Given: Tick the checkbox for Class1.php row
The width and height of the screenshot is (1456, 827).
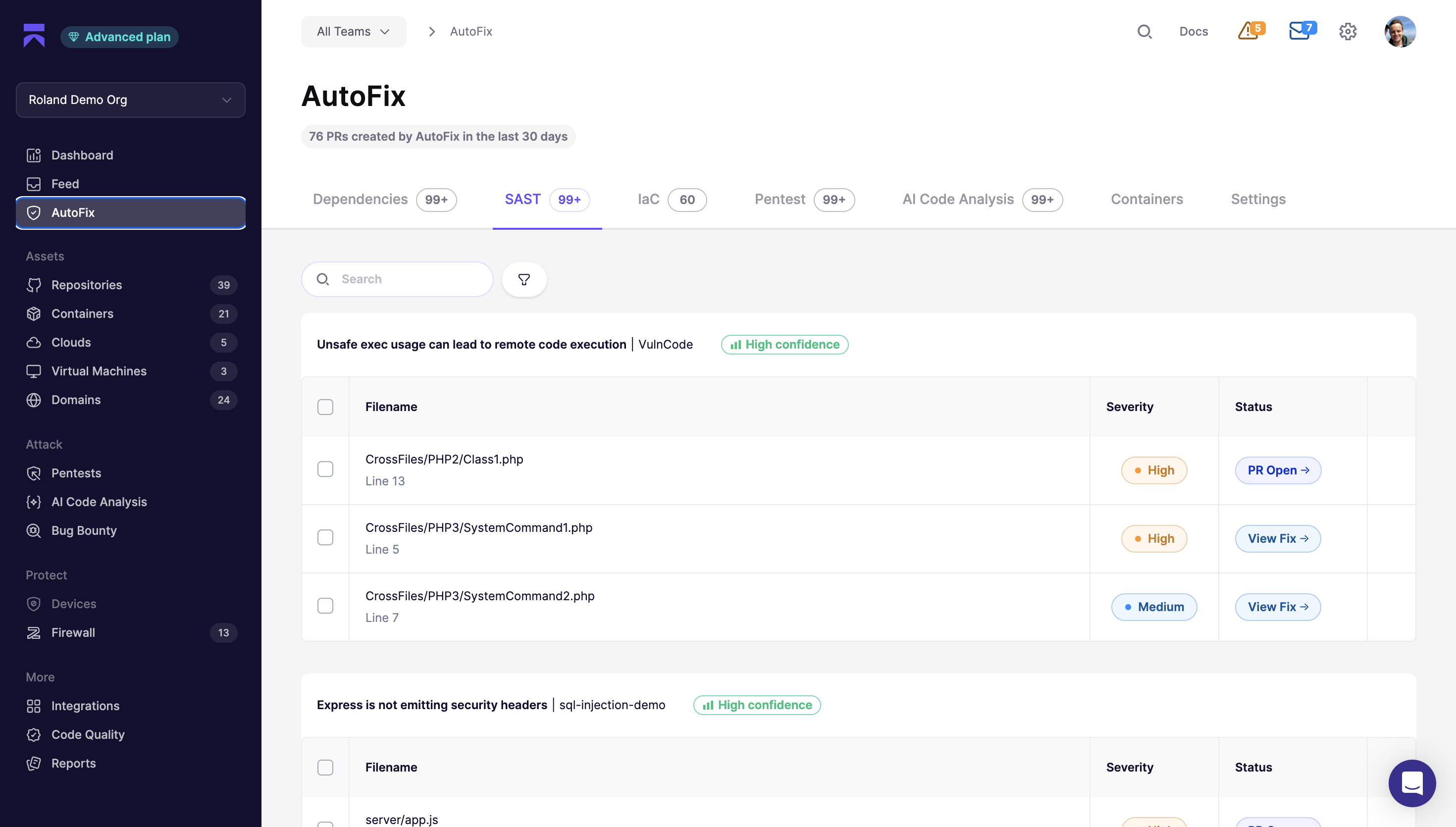Looking at the screenshot, I should (x=325, y=469).
